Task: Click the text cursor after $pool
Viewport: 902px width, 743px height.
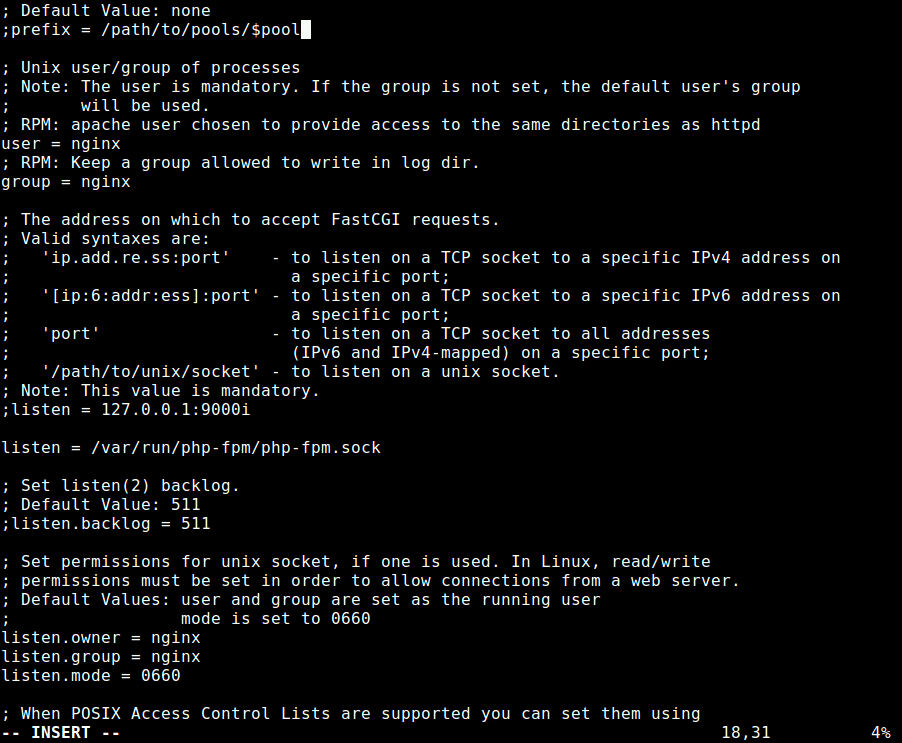Action: (x=306, y=30)
